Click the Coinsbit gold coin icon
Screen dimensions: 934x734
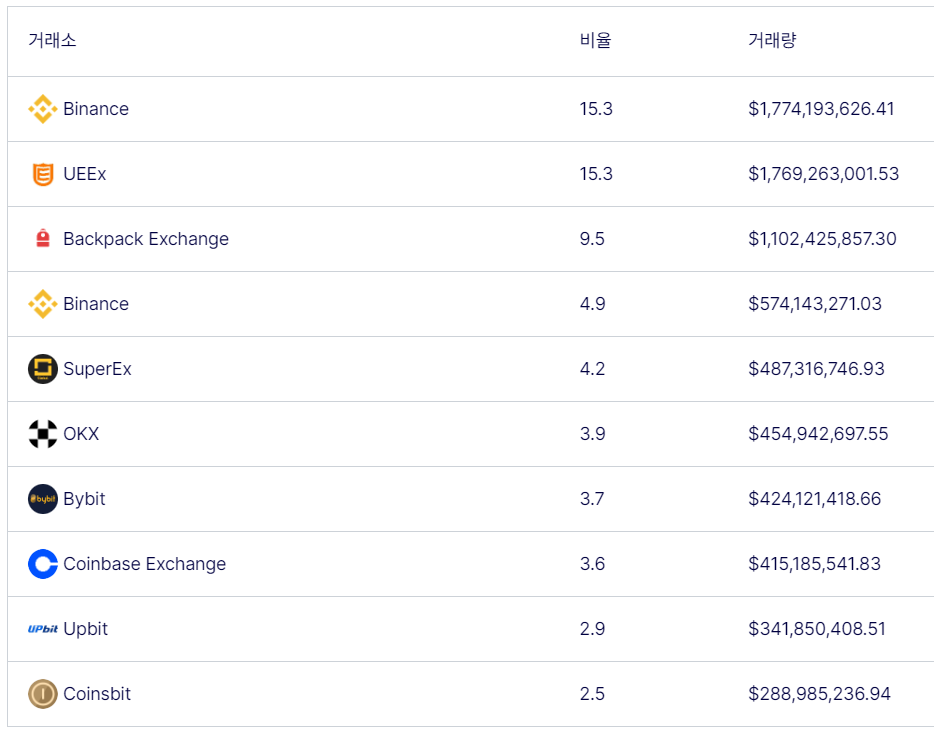[x=43, y=693]
